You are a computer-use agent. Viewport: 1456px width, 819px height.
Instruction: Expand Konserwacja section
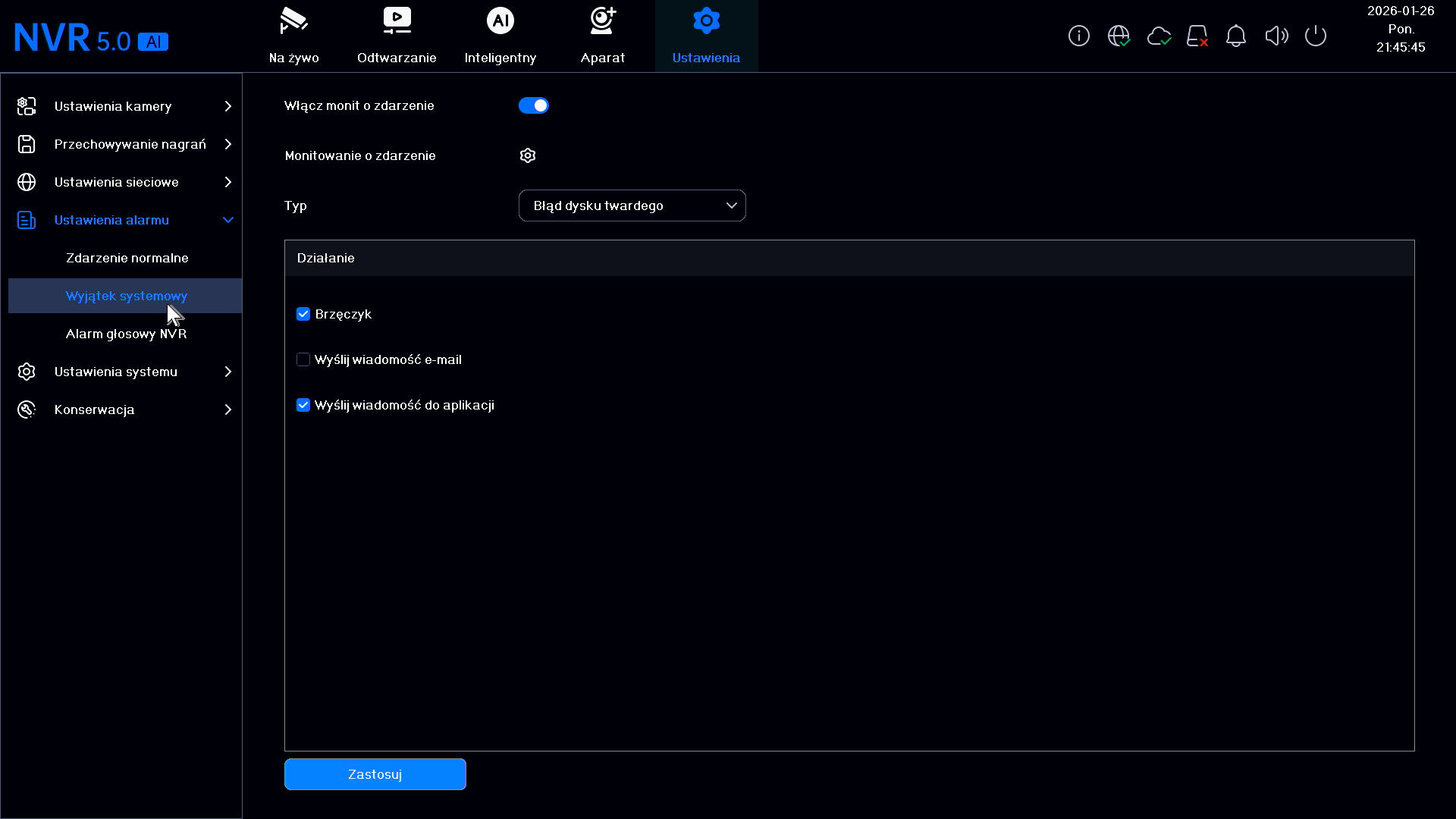(125, 409)
